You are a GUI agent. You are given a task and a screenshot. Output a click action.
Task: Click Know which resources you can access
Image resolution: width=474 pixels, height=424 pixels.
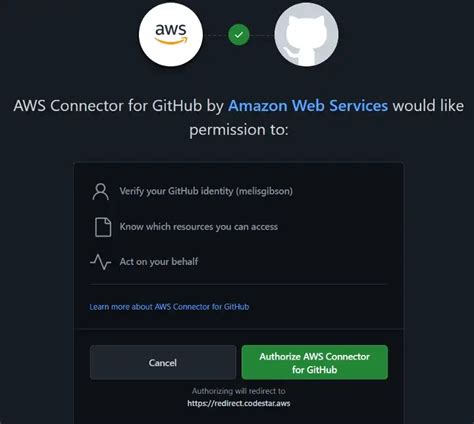tap(199, 227)
